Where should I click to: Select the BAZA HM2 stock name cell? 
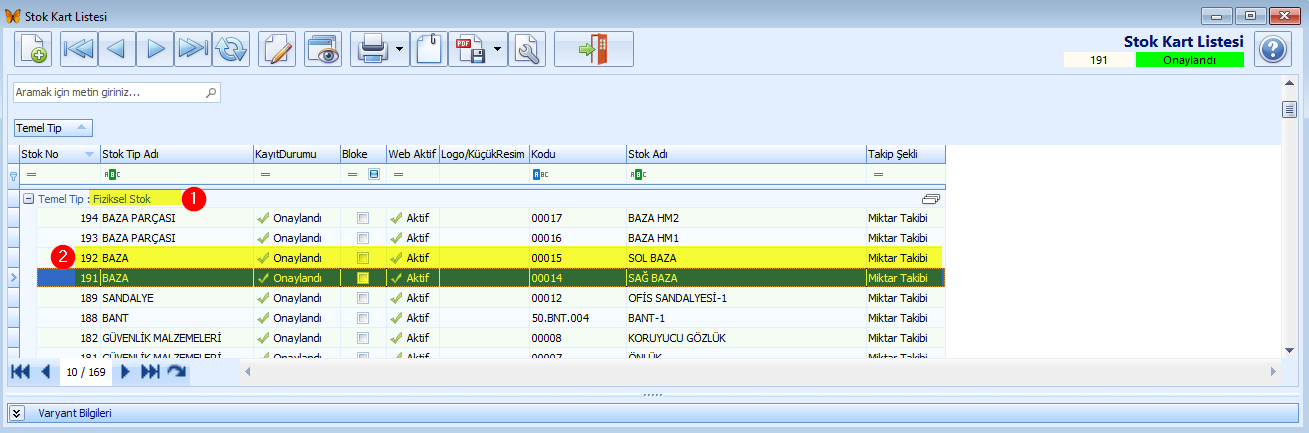coord(745,217)
